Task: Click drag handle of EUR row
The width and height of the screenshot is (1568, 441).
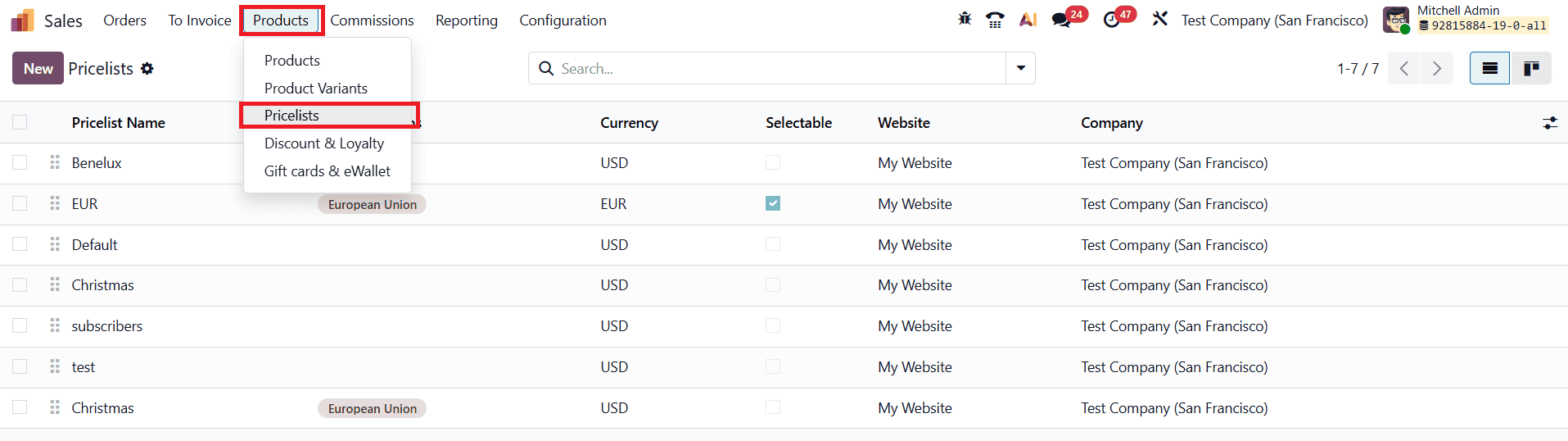Action: click(x=55, y=203)
